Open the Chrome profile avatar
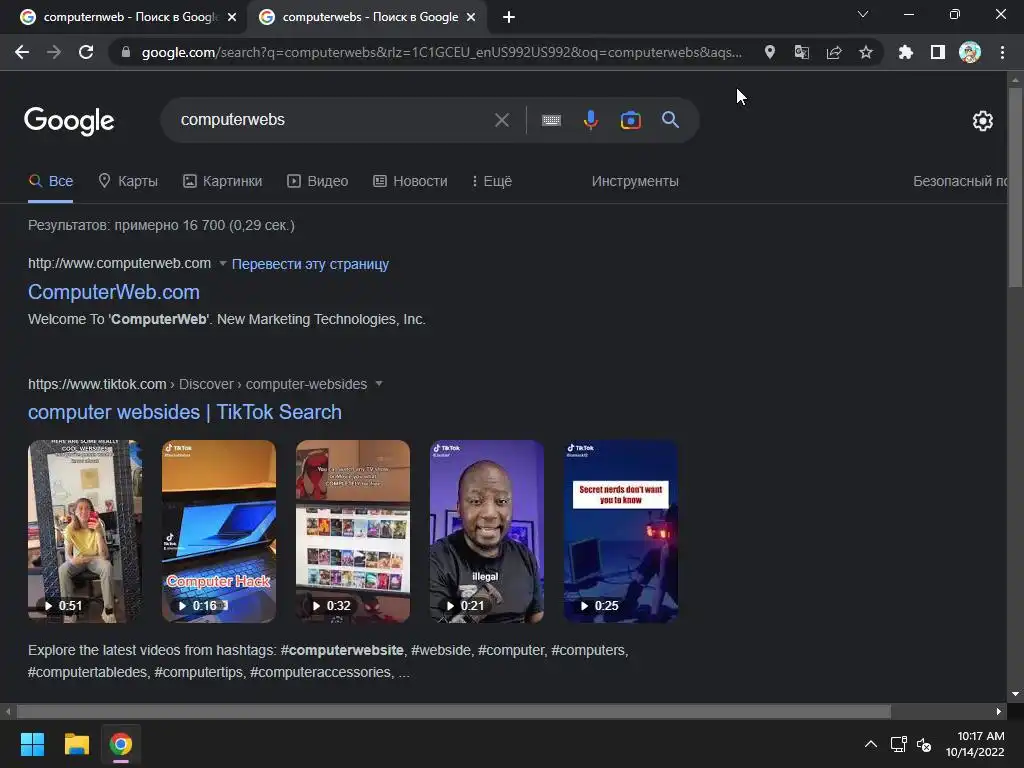The width and height of the screenshot is (1024, 768). click(x=970, y=52)
